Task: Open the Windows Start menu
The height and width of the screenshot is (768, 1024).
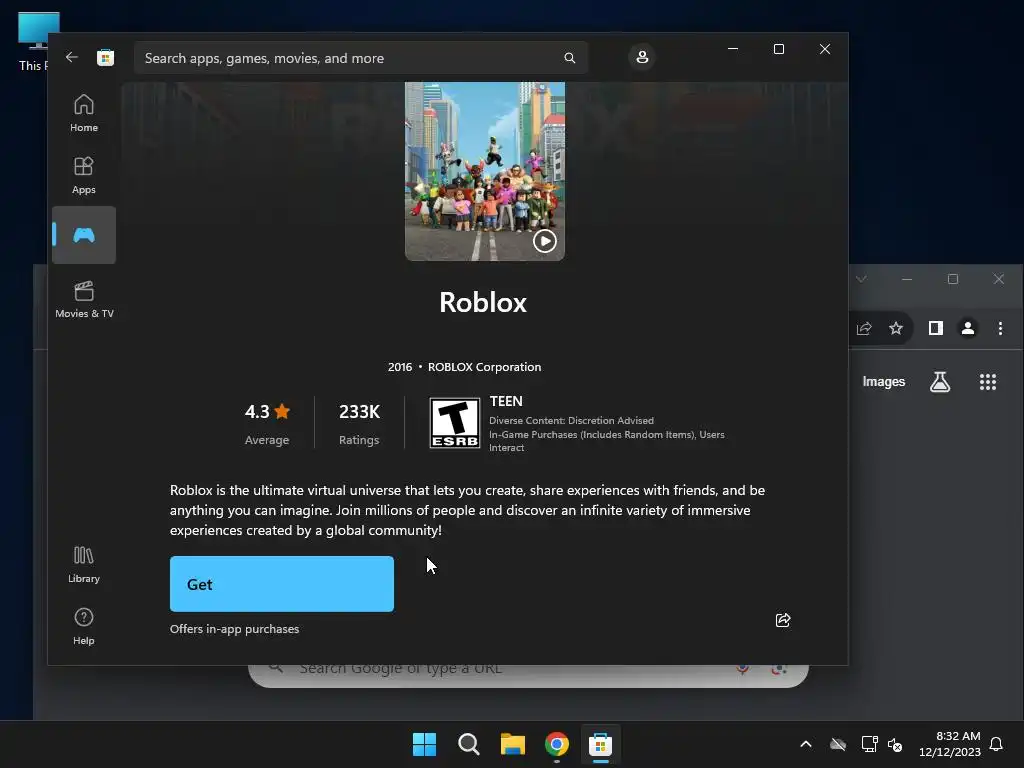Action: click(x=424, y=744)
